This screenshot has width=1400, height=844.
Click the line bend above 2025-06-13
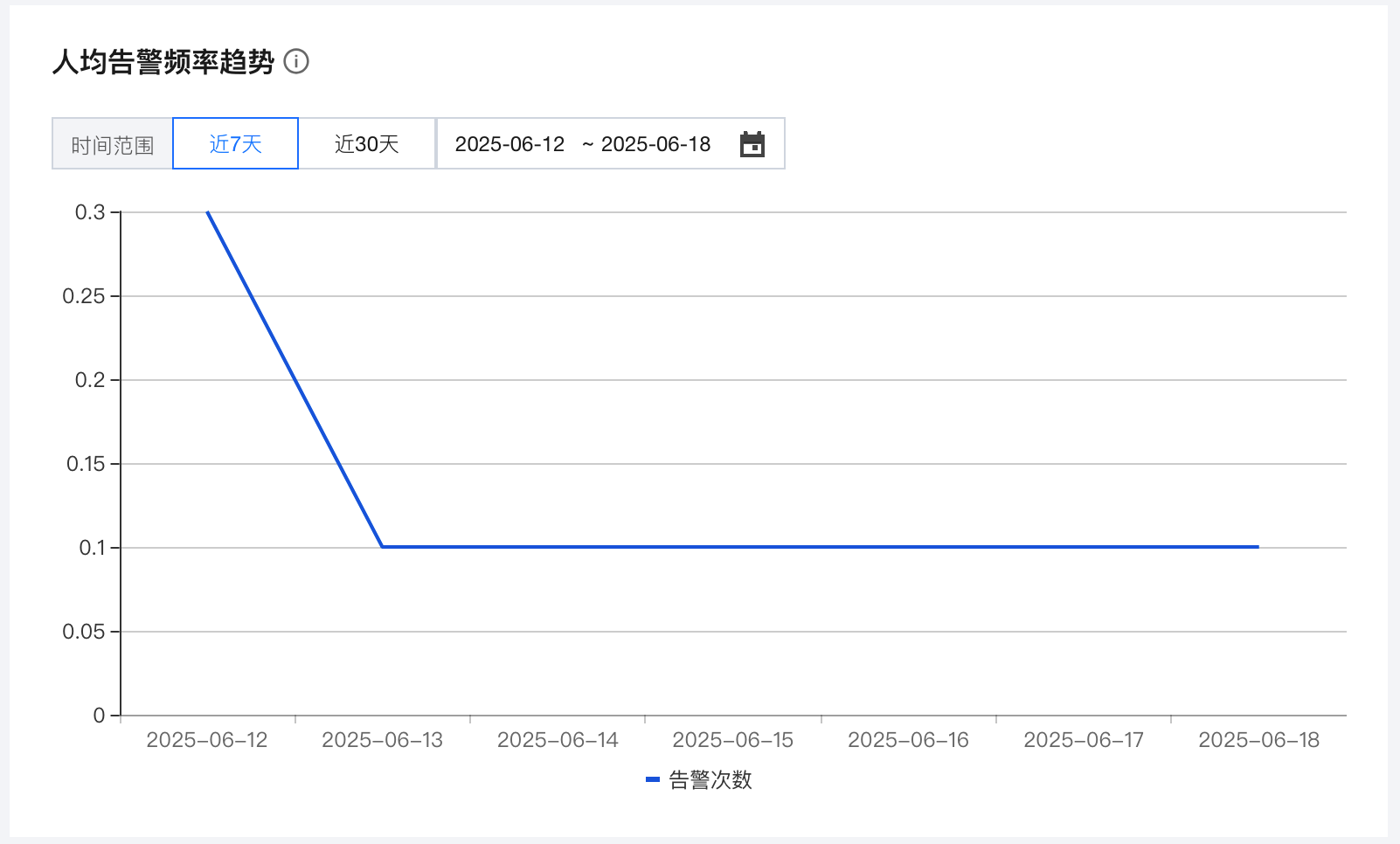(383, 547)
